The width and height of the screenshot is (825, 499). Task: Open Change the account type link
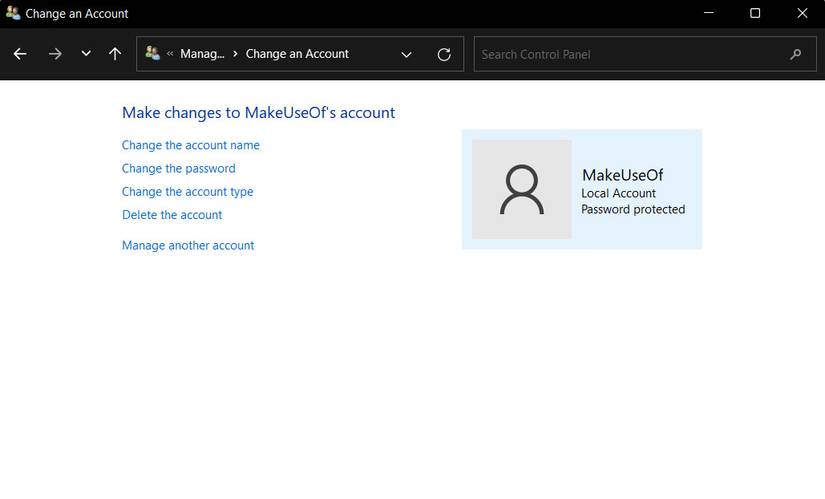coord(187,192)
